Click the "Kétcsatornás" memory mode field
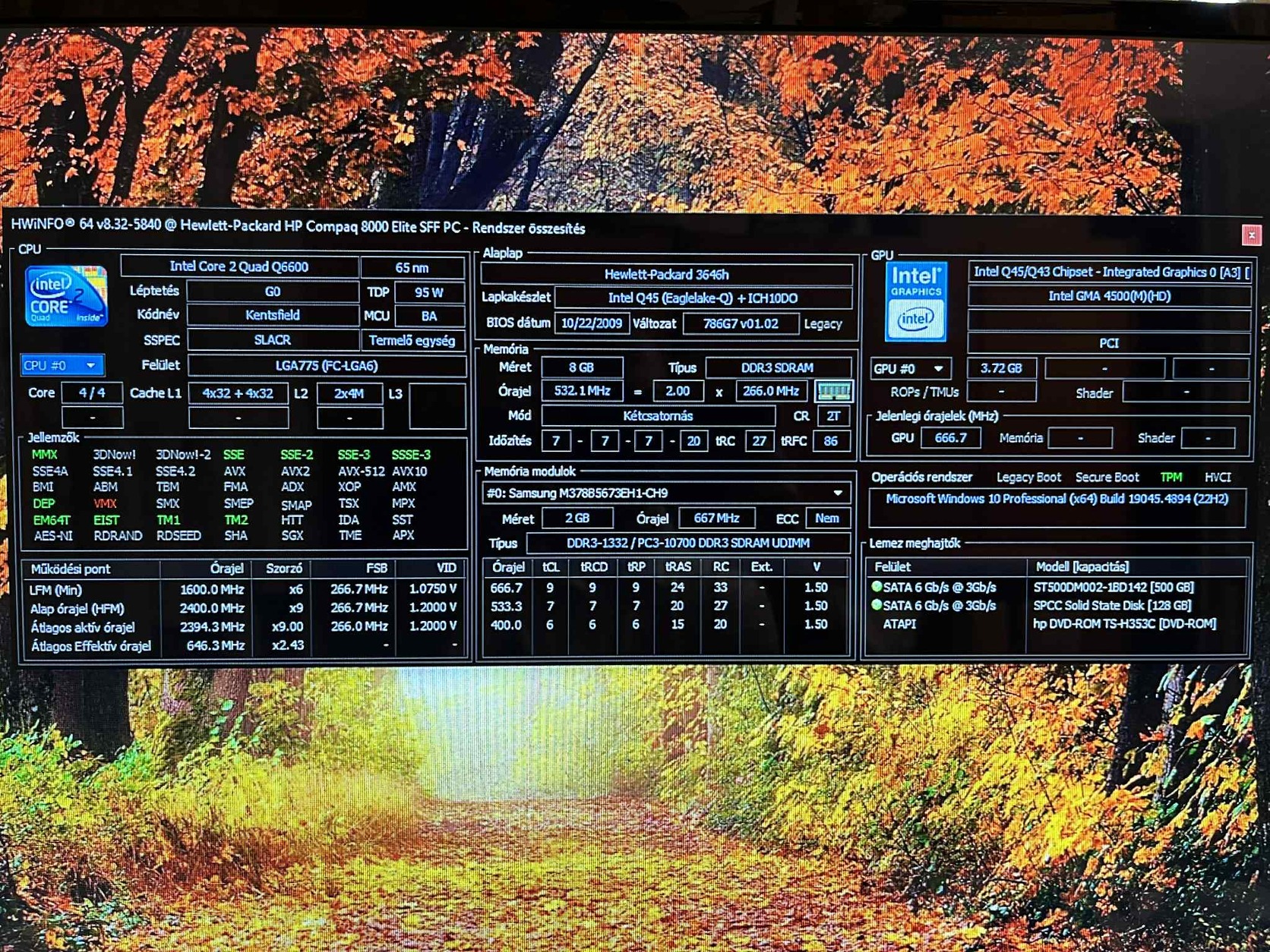Screen dimensions: 1270x952 (x=658, y=416)
